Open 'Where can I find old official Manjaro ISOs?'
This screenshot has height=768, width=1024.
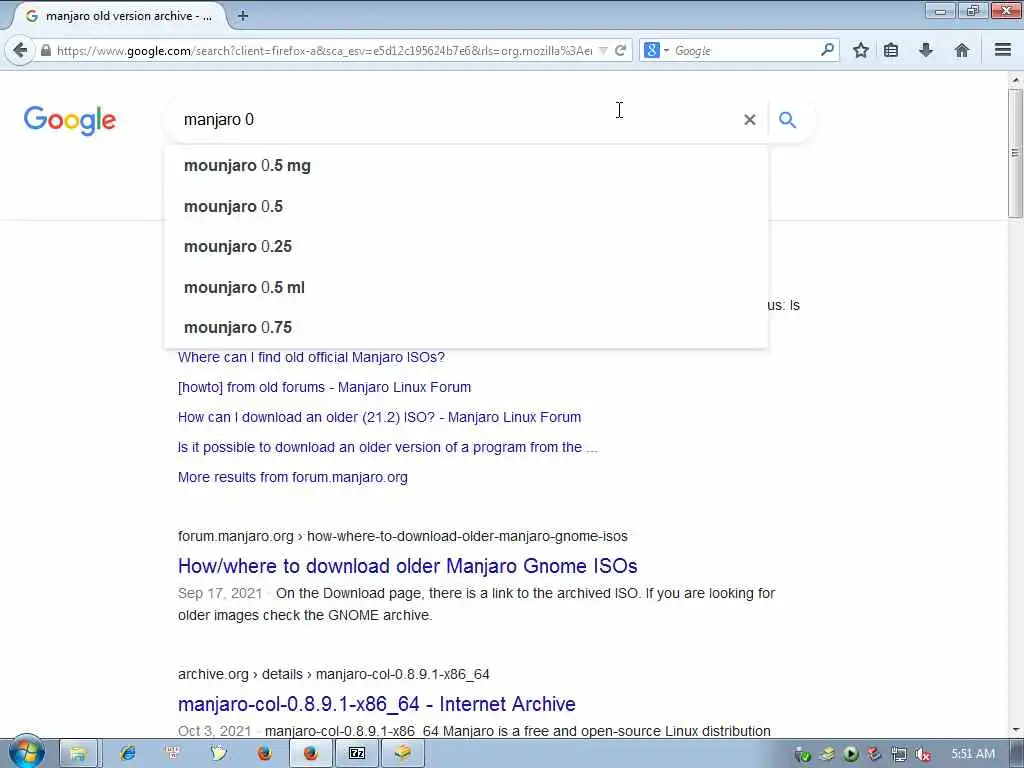[x=311, y=357]
